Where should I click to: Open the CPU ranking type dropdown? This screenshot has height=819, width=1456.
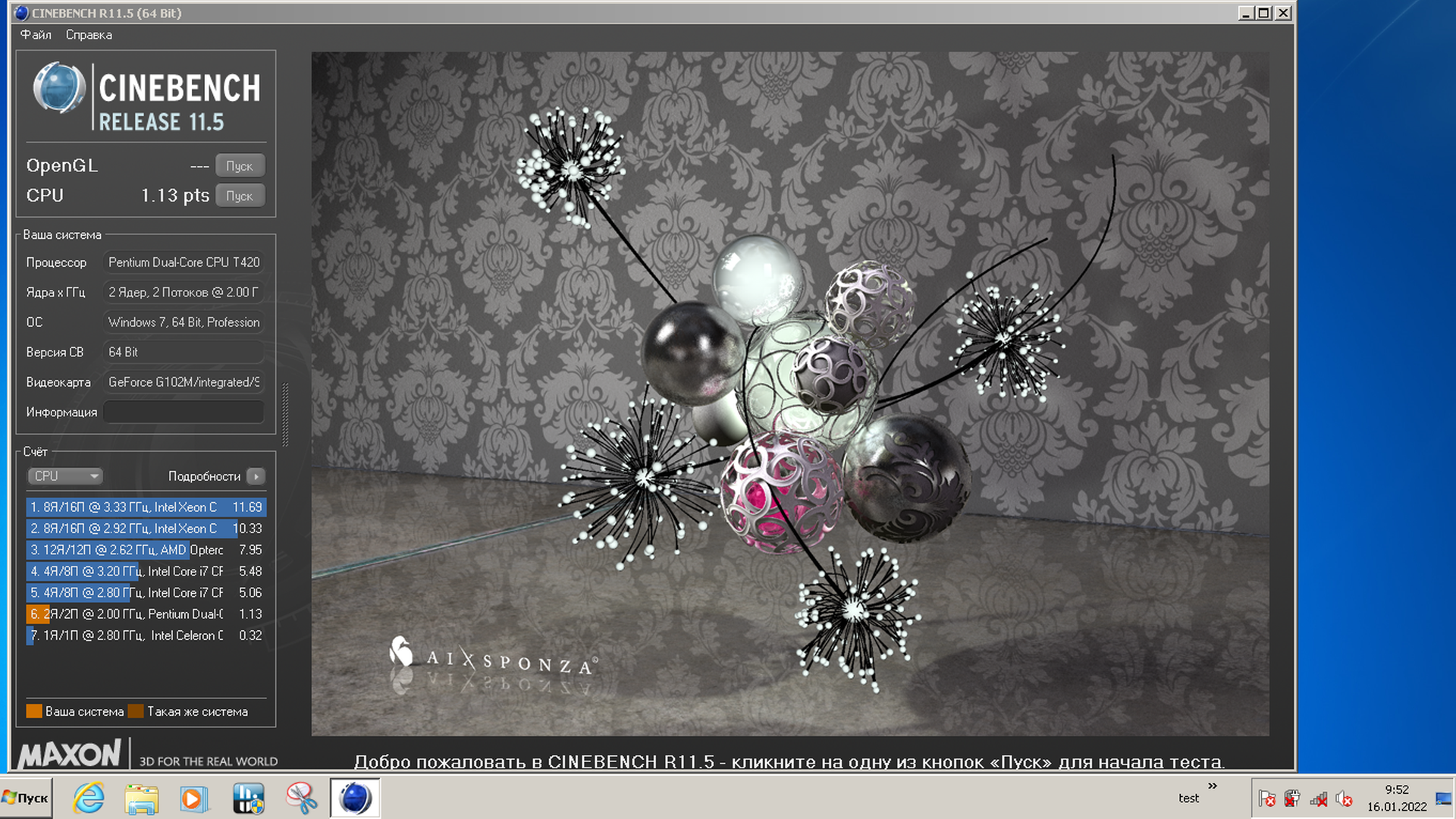pos(65,476)
